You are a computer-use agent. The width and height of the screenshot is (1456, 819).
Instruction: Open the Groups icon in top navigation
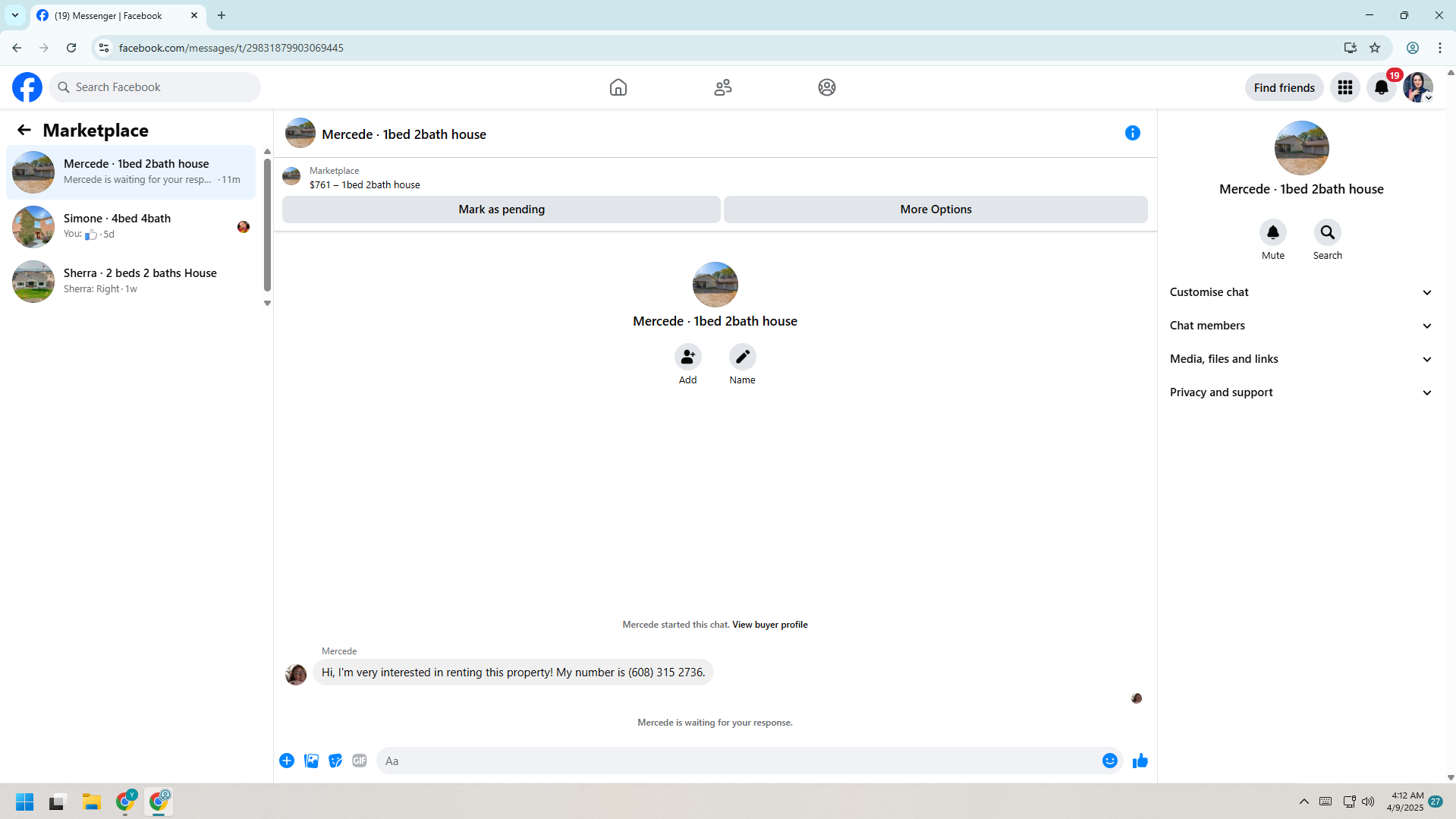point(827,87)
